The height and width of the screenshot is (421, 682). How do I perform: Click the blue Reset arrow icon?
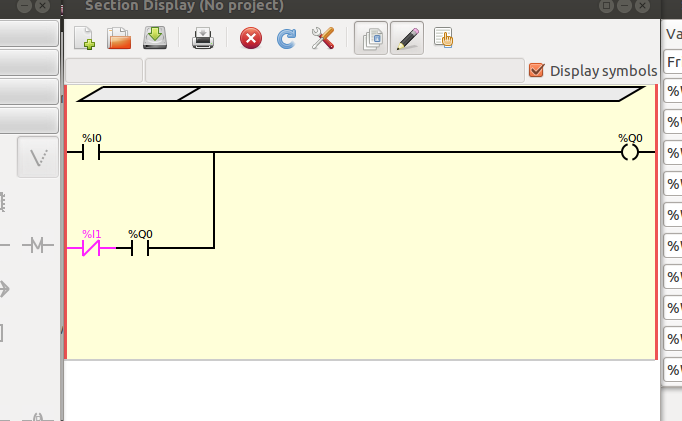click(x=287, y=38)
